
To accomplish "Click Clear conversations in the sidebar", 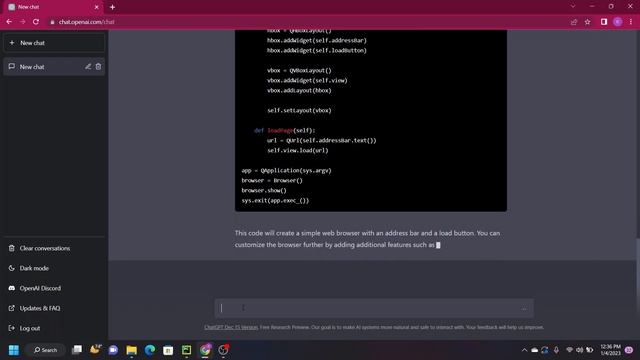I will click(54, 248).
